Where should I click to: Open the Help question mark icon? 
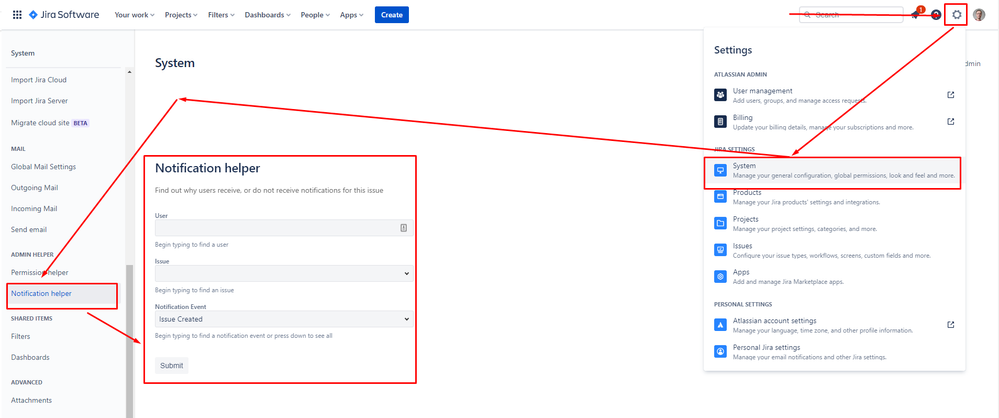tap(936, 15)
